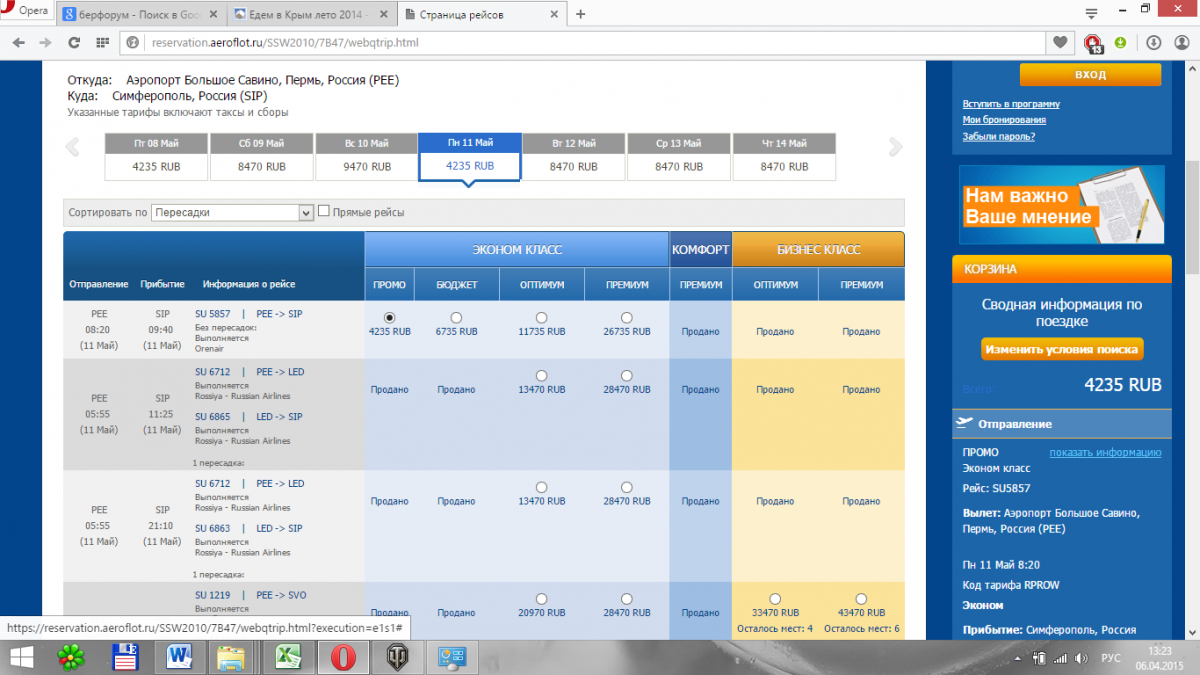Click the browser reload page icon
1200x675 pixels.
[73, 43]
